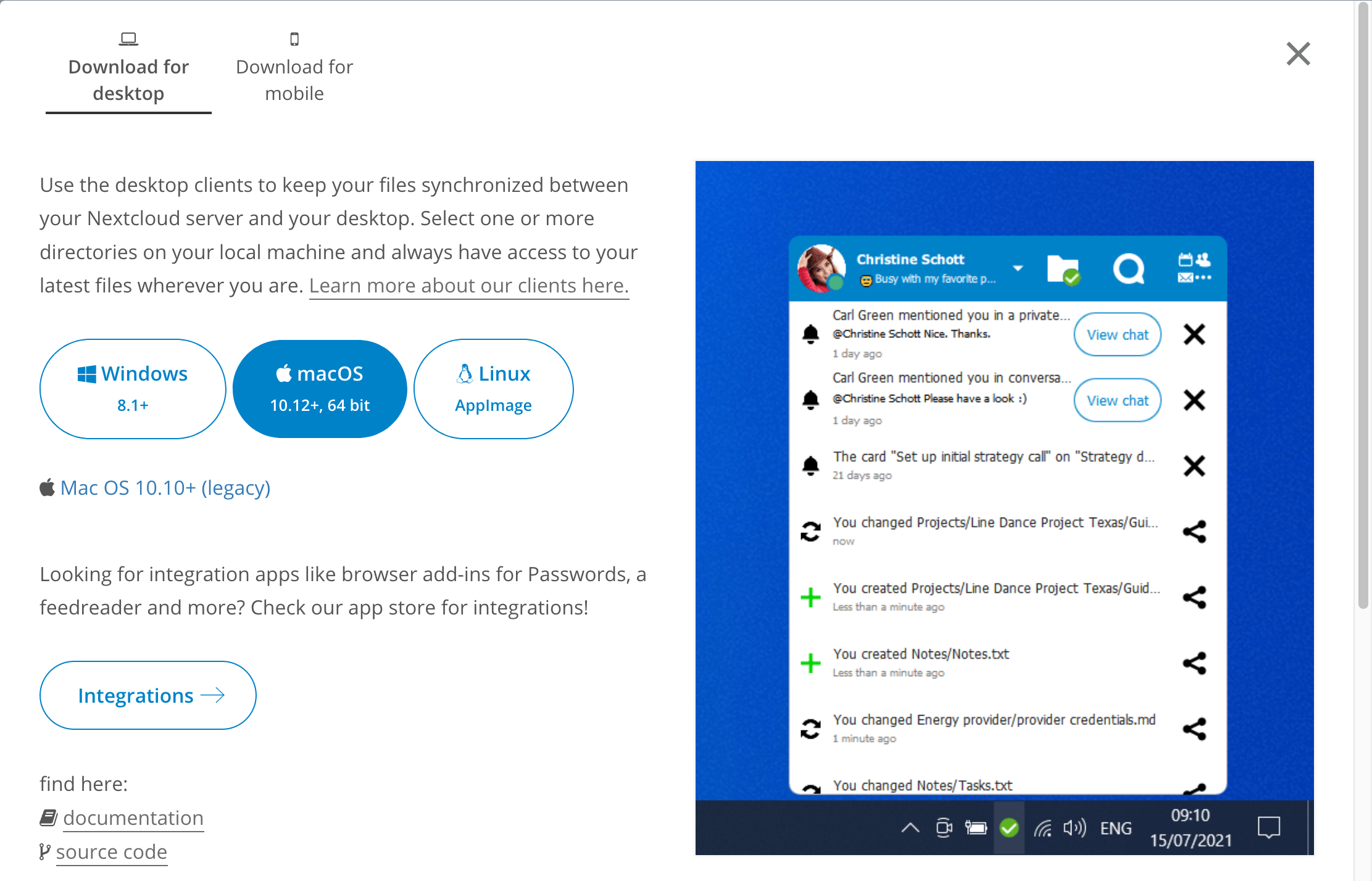Image resolution: width=1372 pixels, height=881 pixels.
Task: Download the Linux AppImage client
Action: click(x=494, y=389)
